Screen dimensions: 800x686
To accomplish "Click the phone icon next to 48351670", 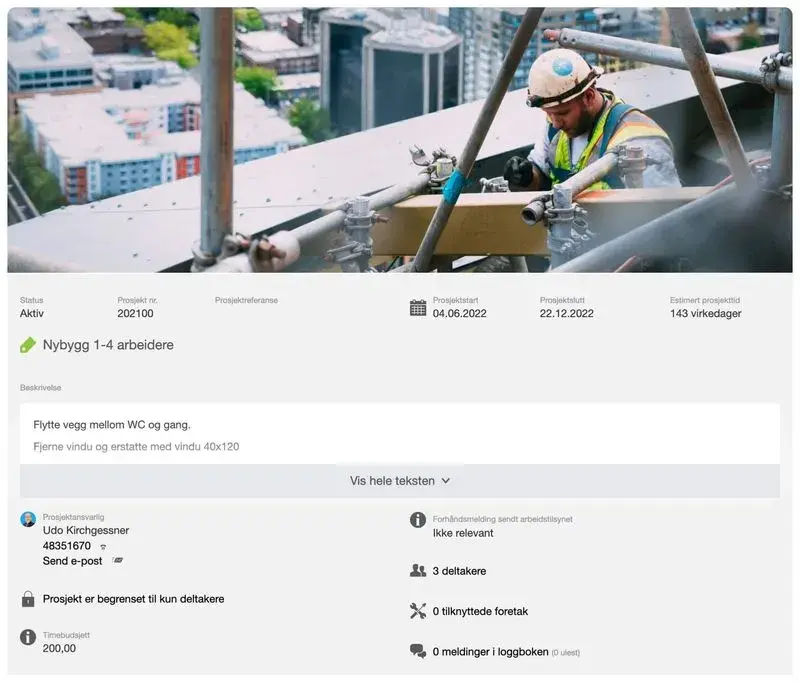I will [x=103, y=548].
